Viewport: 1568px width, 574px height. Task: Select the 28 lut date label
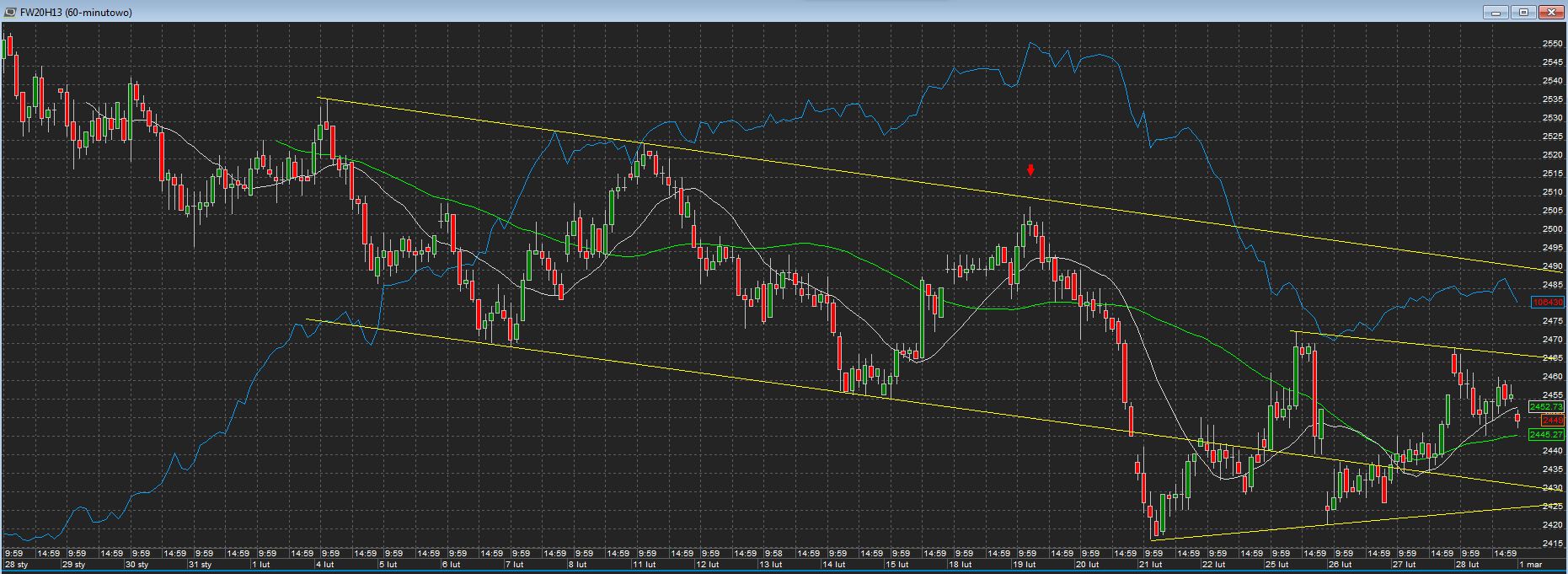pos(1468,565)
